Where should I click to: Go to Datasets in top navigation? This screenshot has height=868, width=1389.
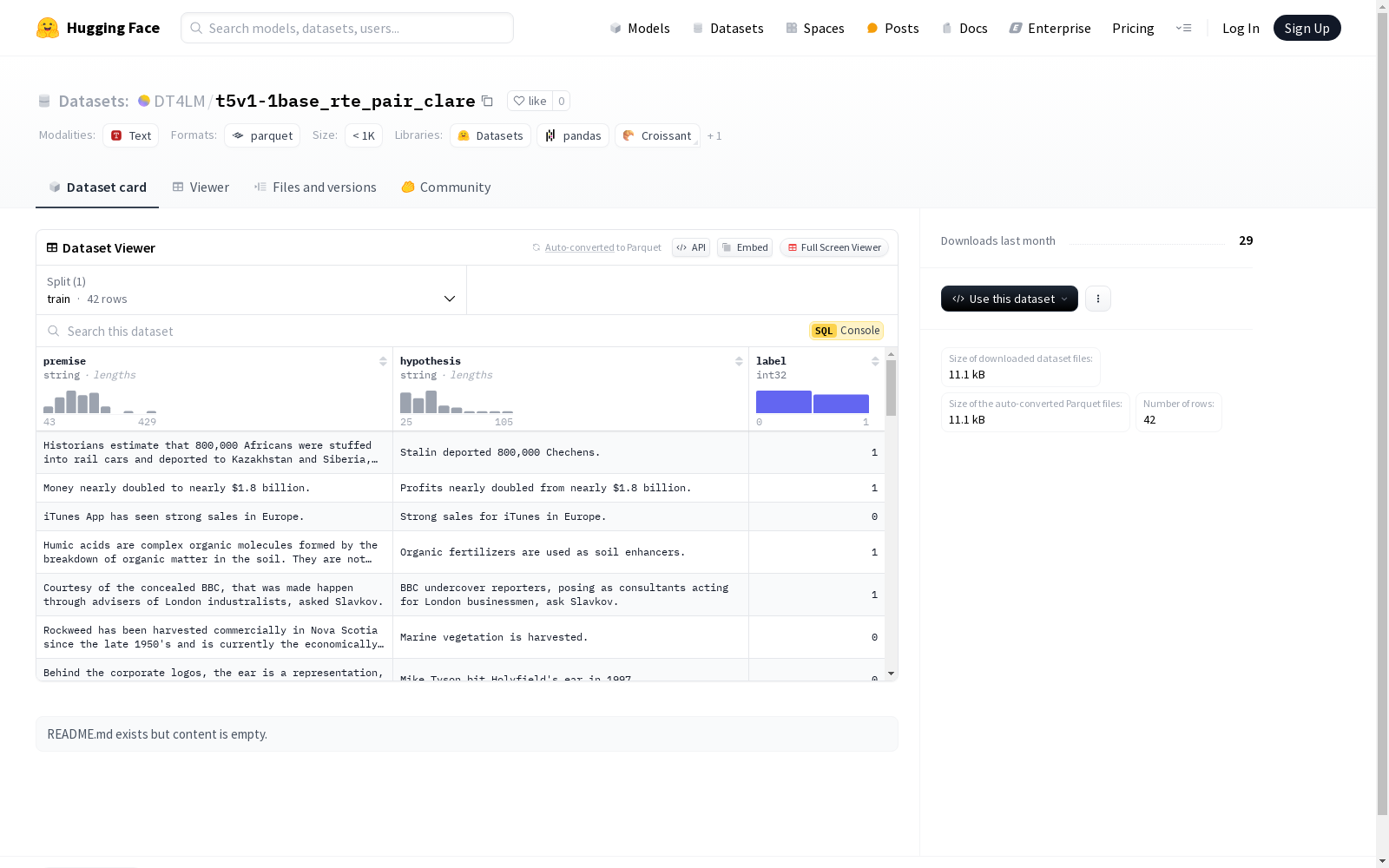[727, 28]
